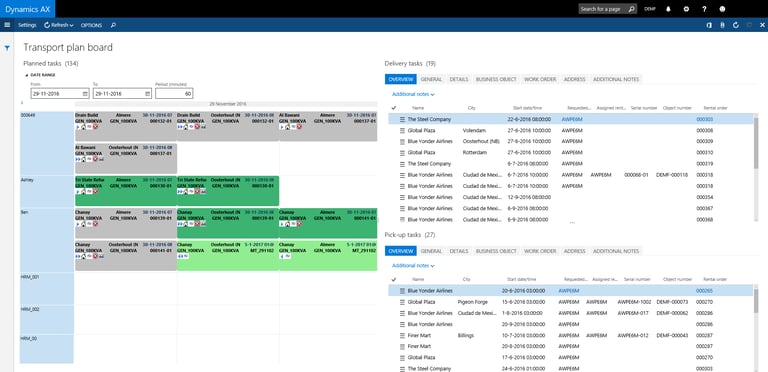
Task: Open the settings gear icon
Action: click(686, 9)
